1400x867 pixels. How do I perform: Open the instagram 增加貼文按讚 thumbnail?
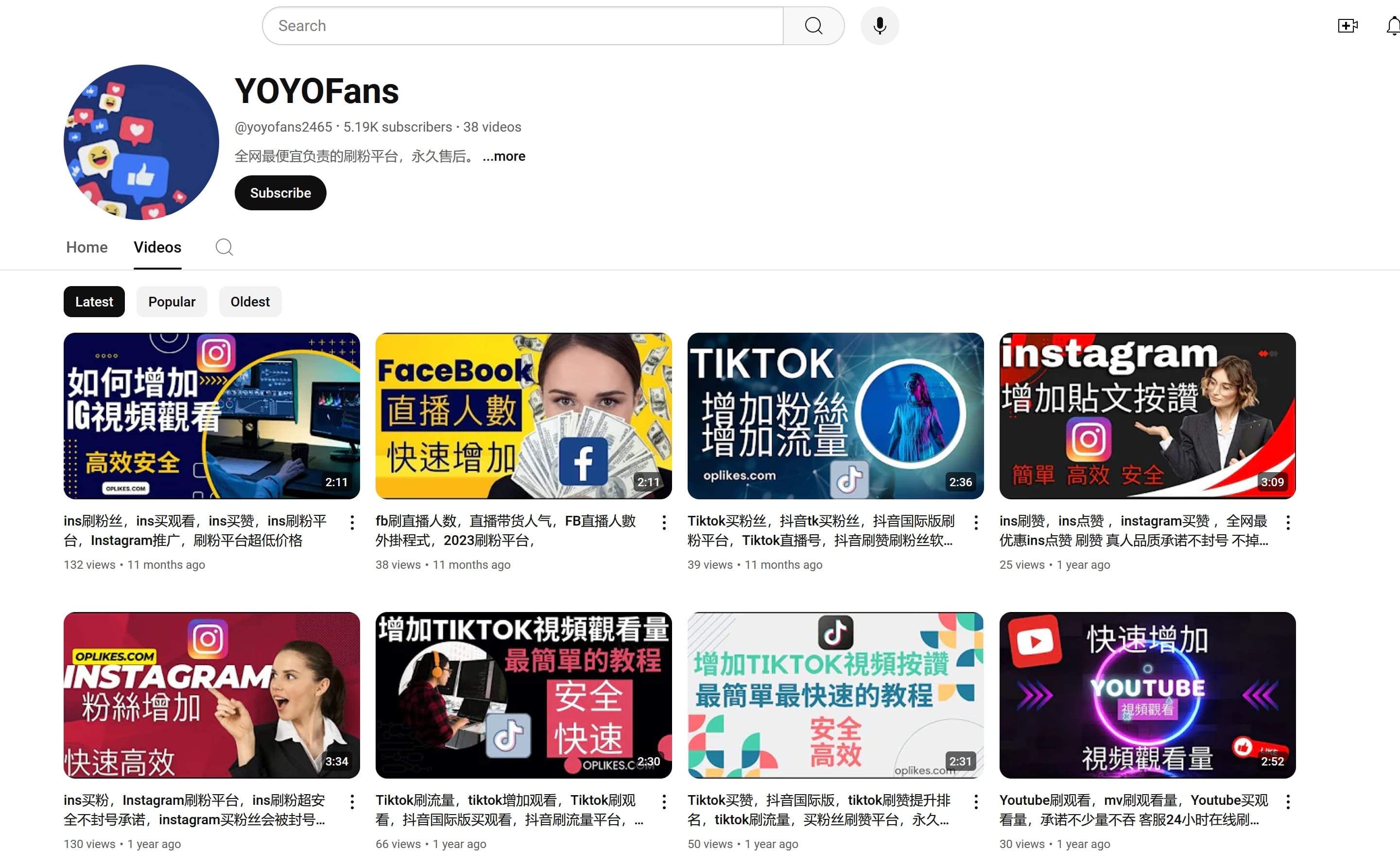1148,416
